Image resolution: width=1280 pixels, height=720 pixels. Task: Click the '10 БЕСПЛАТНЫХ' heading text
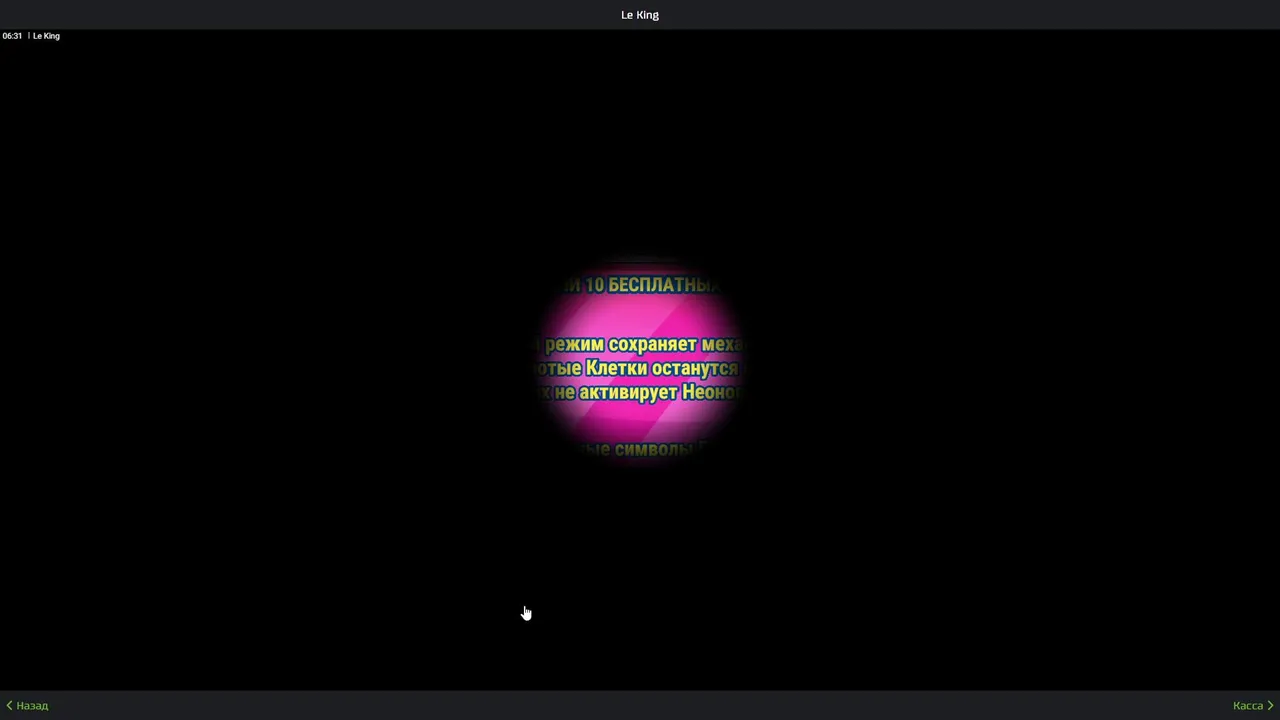650,285
